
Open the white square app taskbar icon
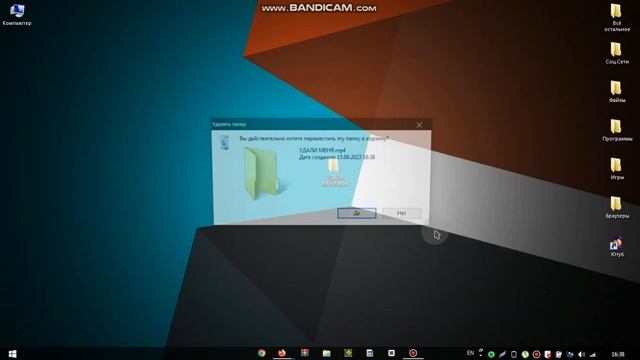[391, 353]
